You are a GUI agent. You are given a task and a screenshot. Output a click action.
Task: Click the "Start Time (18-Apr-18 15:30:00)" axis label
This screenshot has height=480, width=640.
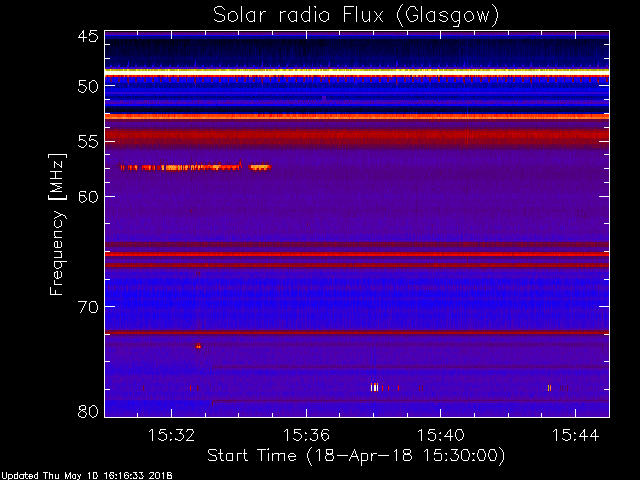pyautogui.click(x=356, y=456)
